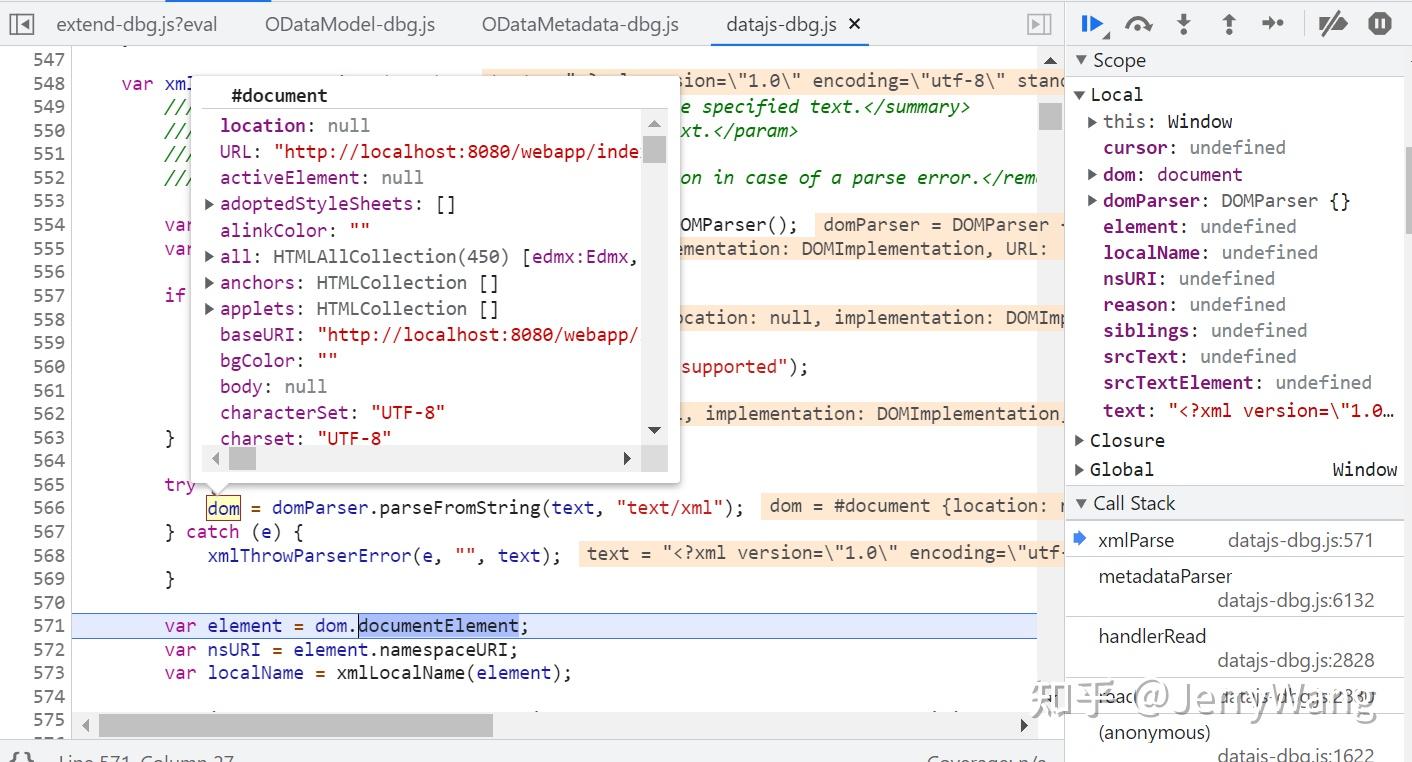Open datajs-dbg.js:2828 under handlerRead frame
1412x762 pixels.
click(x=1295, y=661)
